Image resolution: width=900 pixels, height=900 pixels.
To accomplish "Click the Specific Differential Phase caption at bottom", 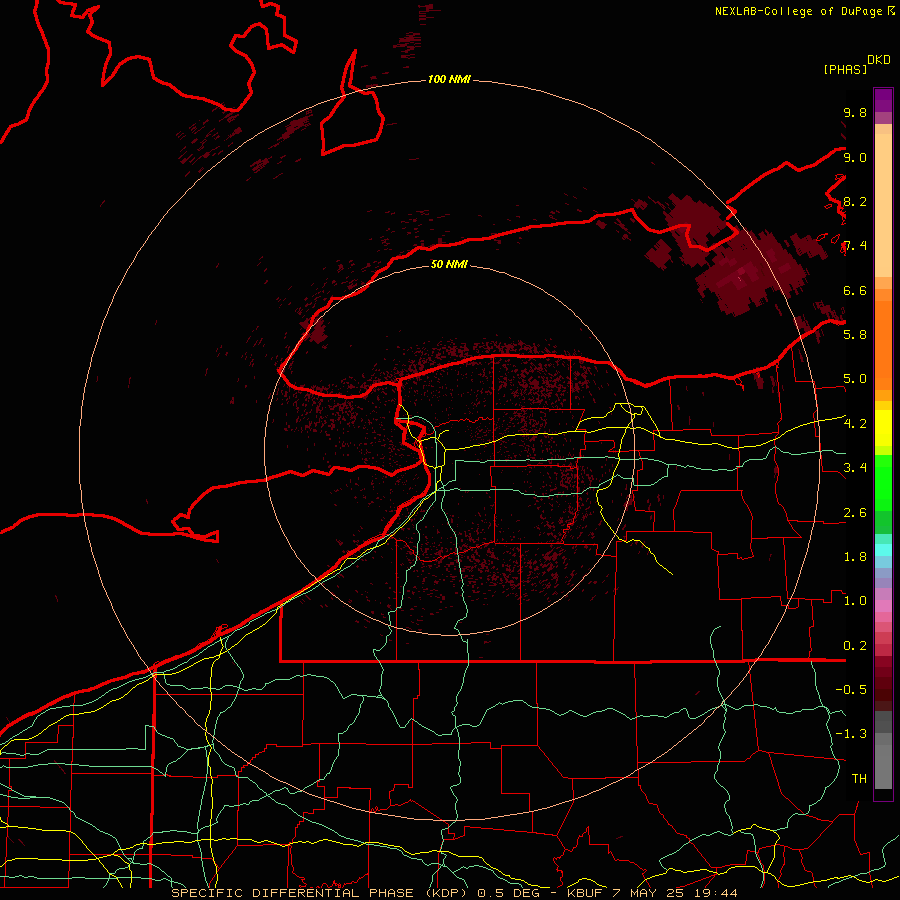I will 455,893.
